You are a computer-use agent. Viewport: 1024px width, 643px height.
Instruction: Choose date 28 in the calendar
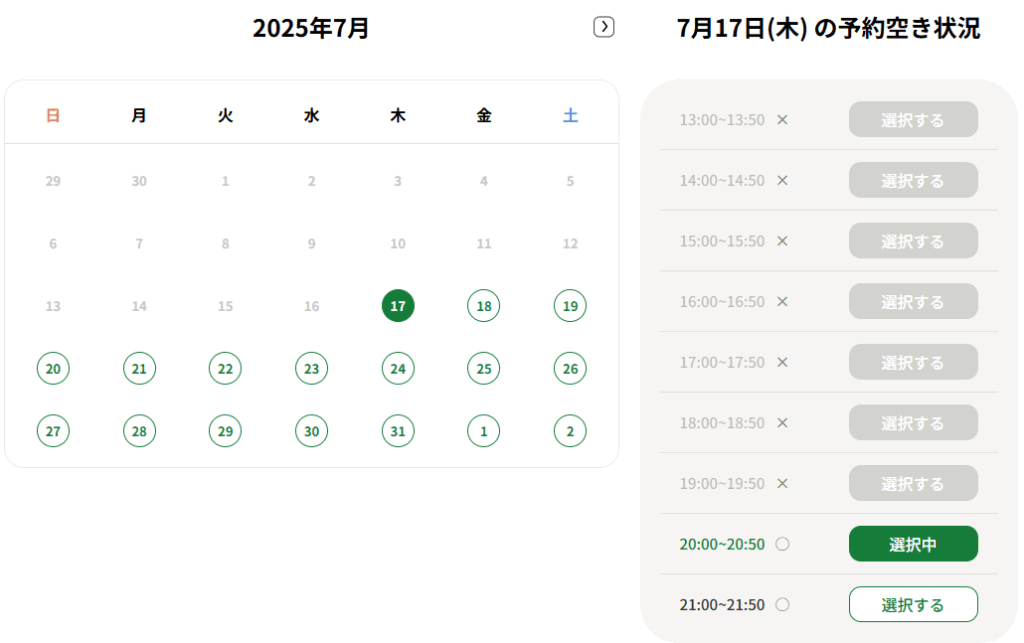[139, 431]
